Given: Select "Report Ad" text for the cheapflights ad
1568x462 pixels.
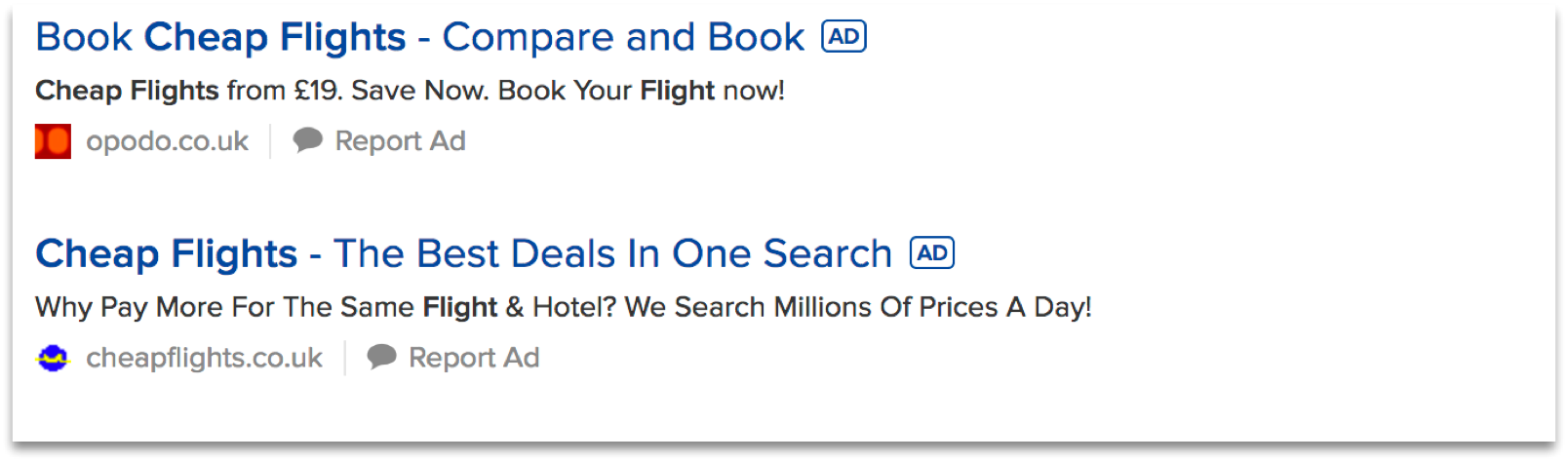Looking at the screenshot, I should 474,358.
